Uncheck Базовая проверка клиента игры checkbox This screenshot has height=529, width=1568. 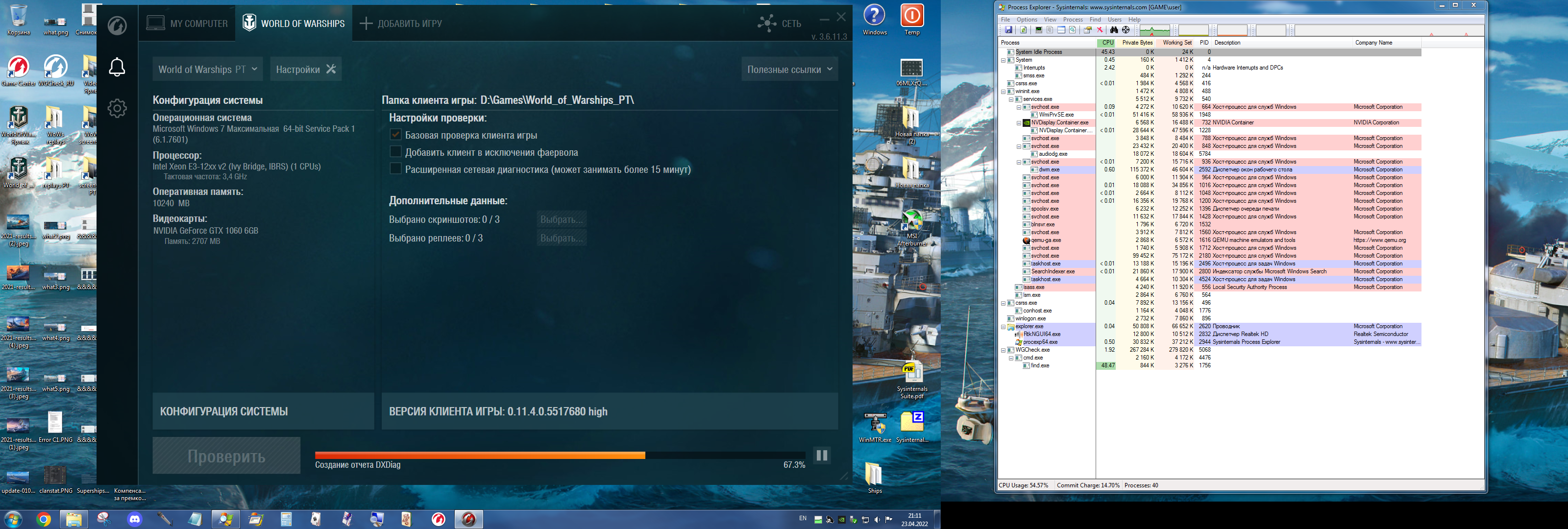coord(395,135)
